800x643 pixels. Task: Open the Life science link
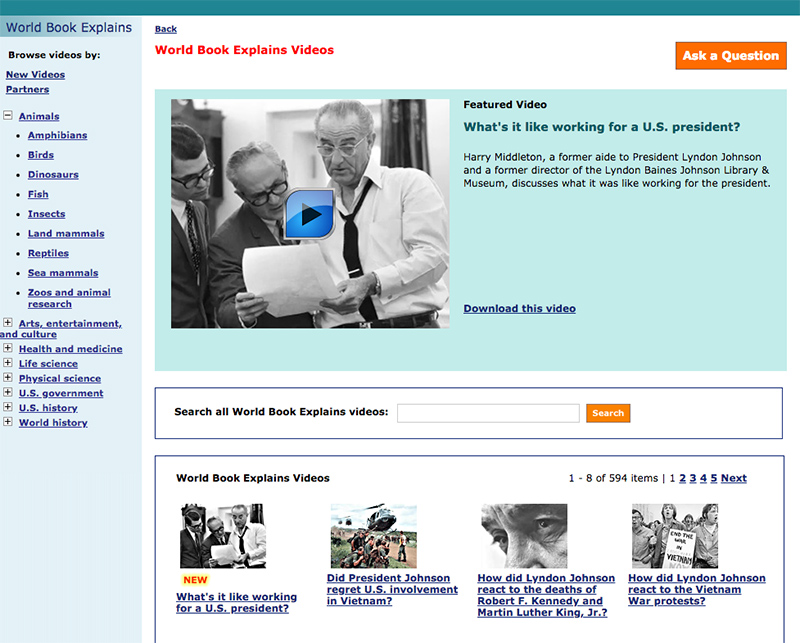point(48,364)
